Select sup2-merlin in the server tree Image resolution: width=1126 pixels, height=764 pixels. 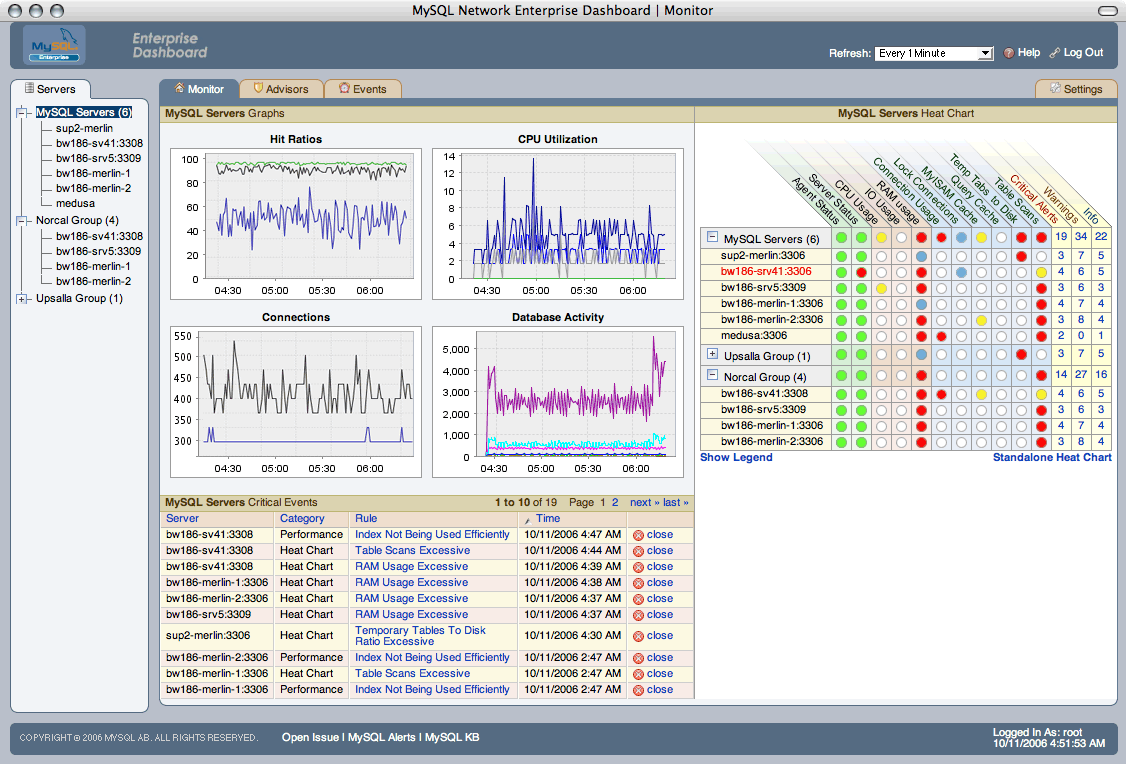pos(84,128)
